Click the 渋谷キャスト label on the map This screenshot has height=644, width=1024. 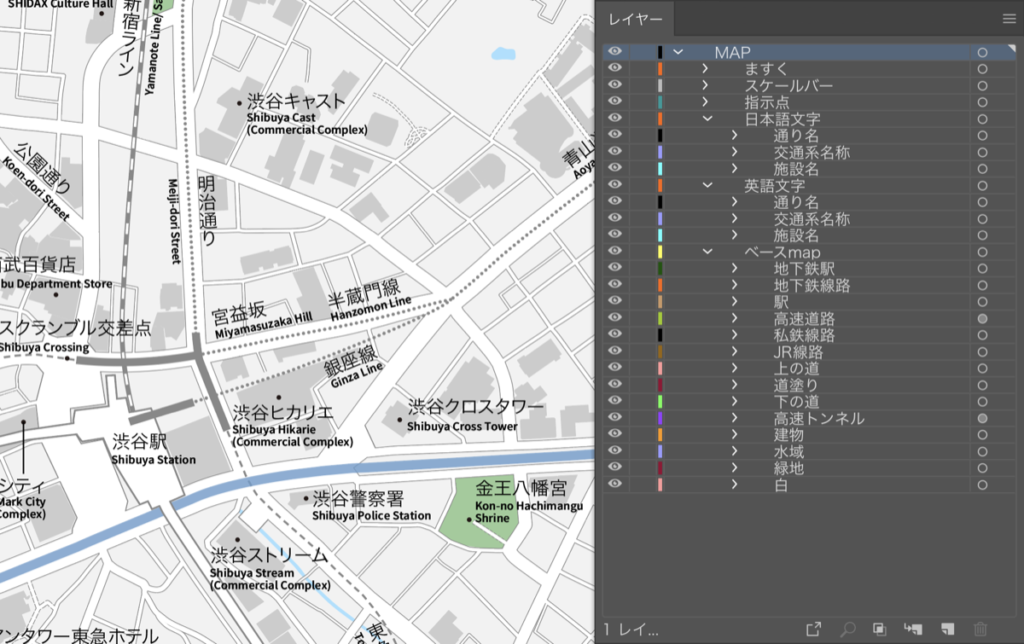point(296,101)
